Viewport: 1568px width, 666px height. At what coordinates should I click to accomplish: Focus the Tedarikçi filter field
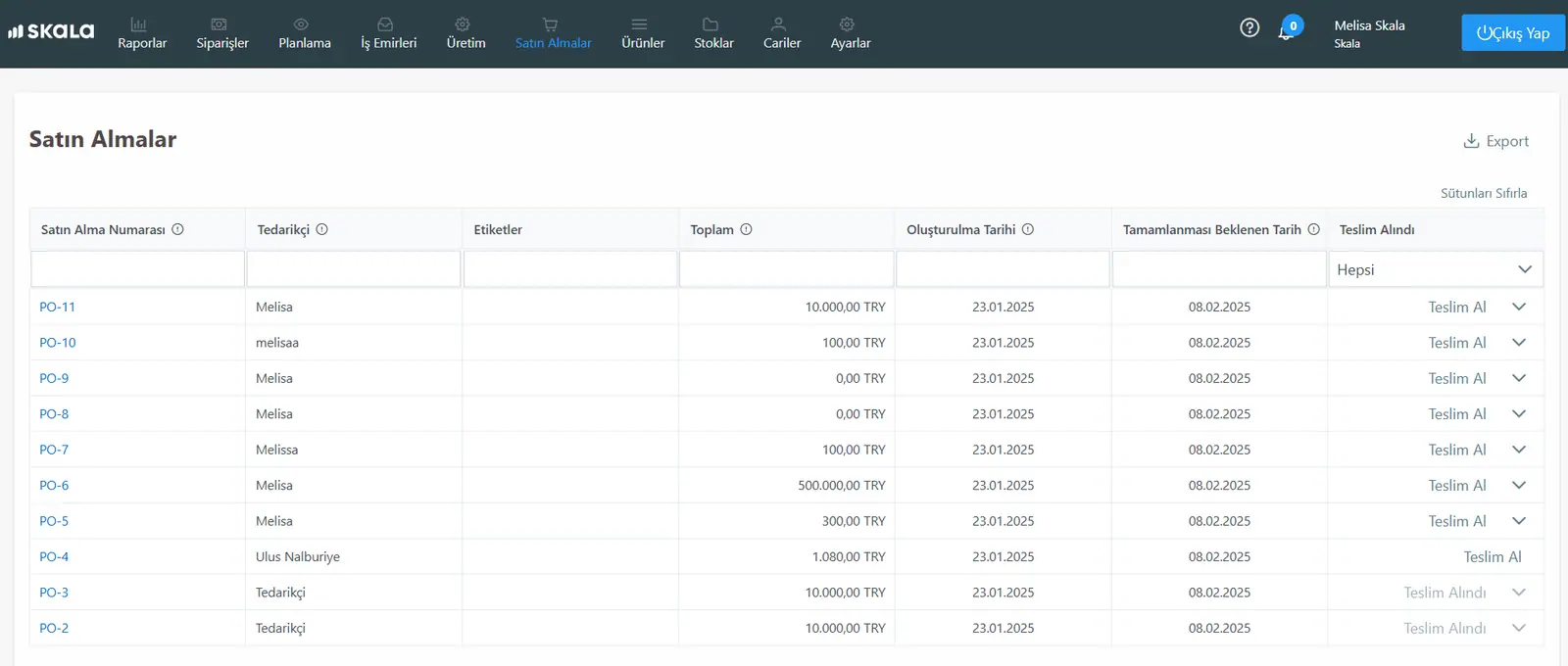[x=354, y=269]
